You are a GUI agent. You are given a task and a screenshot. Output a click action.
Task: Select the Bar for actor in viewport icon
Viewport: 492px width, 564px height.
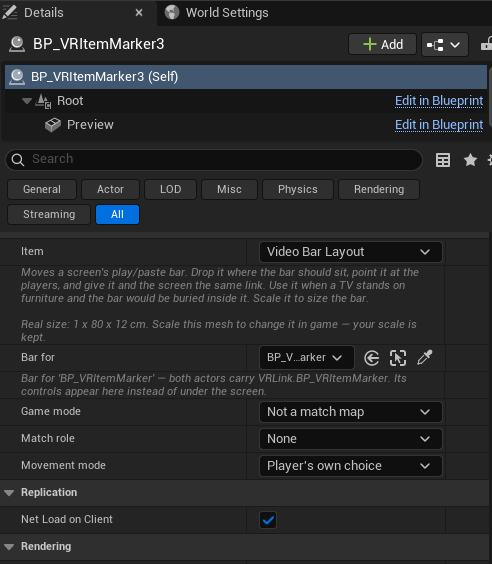[x=398, y=358]
